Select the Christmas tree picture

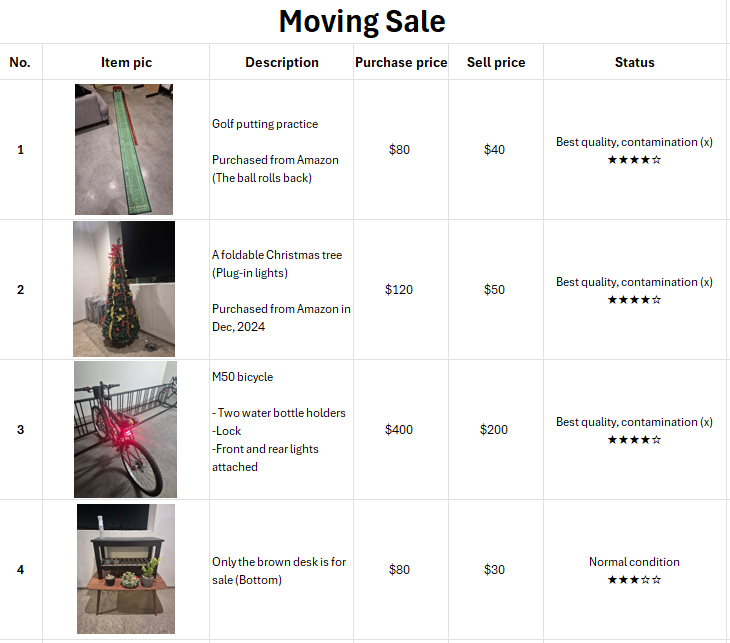[124, 289]
